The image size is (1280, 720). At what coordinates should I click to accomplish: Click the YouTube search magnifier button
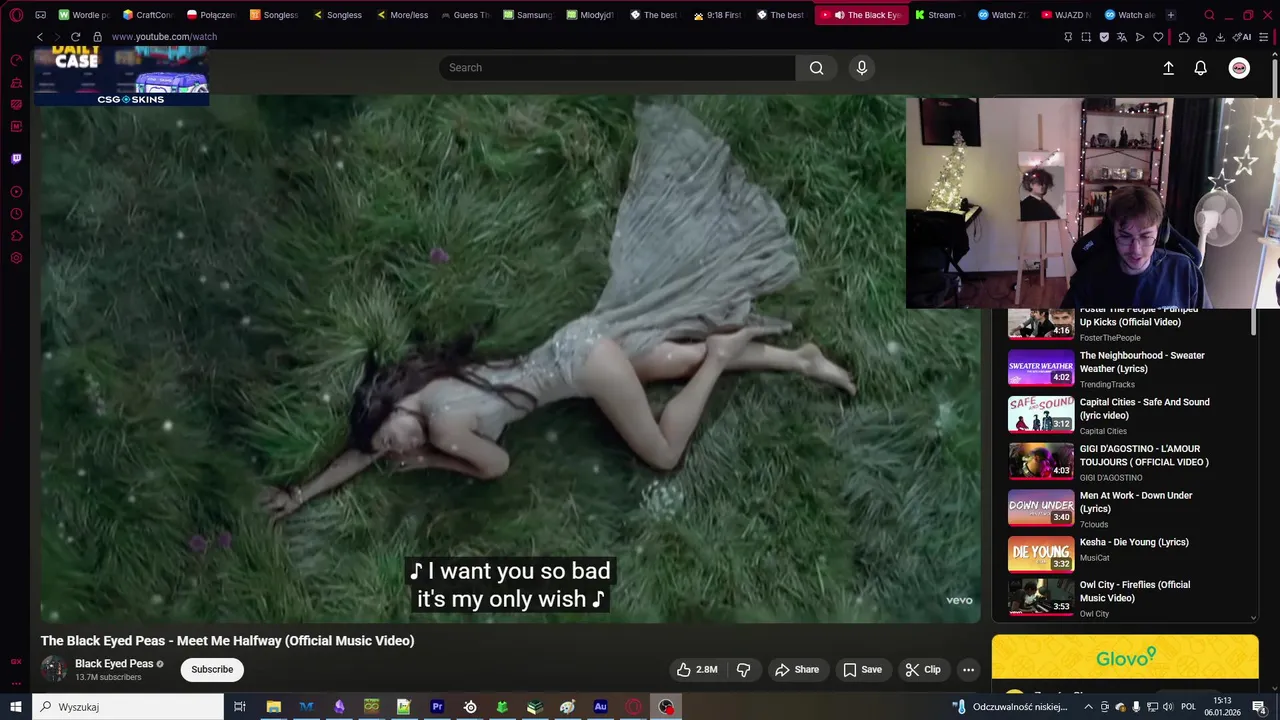tap(817, 68)
